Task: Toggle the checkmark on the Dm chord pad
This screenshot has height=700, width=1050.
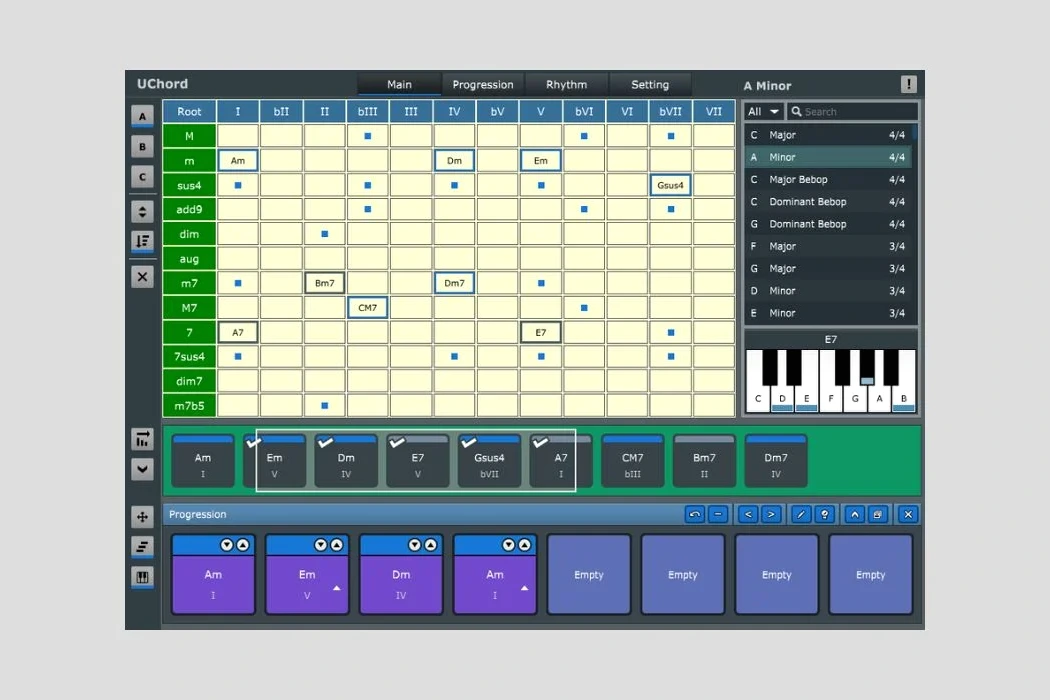Action: (x=325, y=443)
